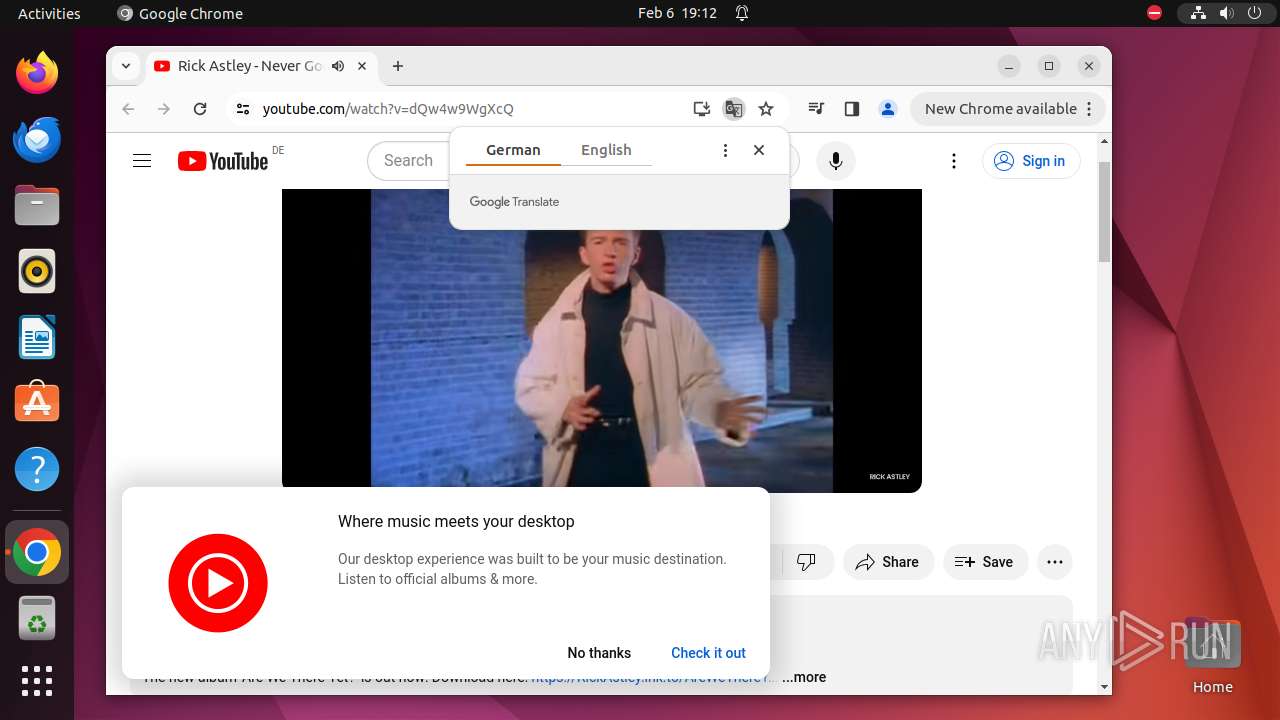Close the Rick Astley tab

click(362, 66)
